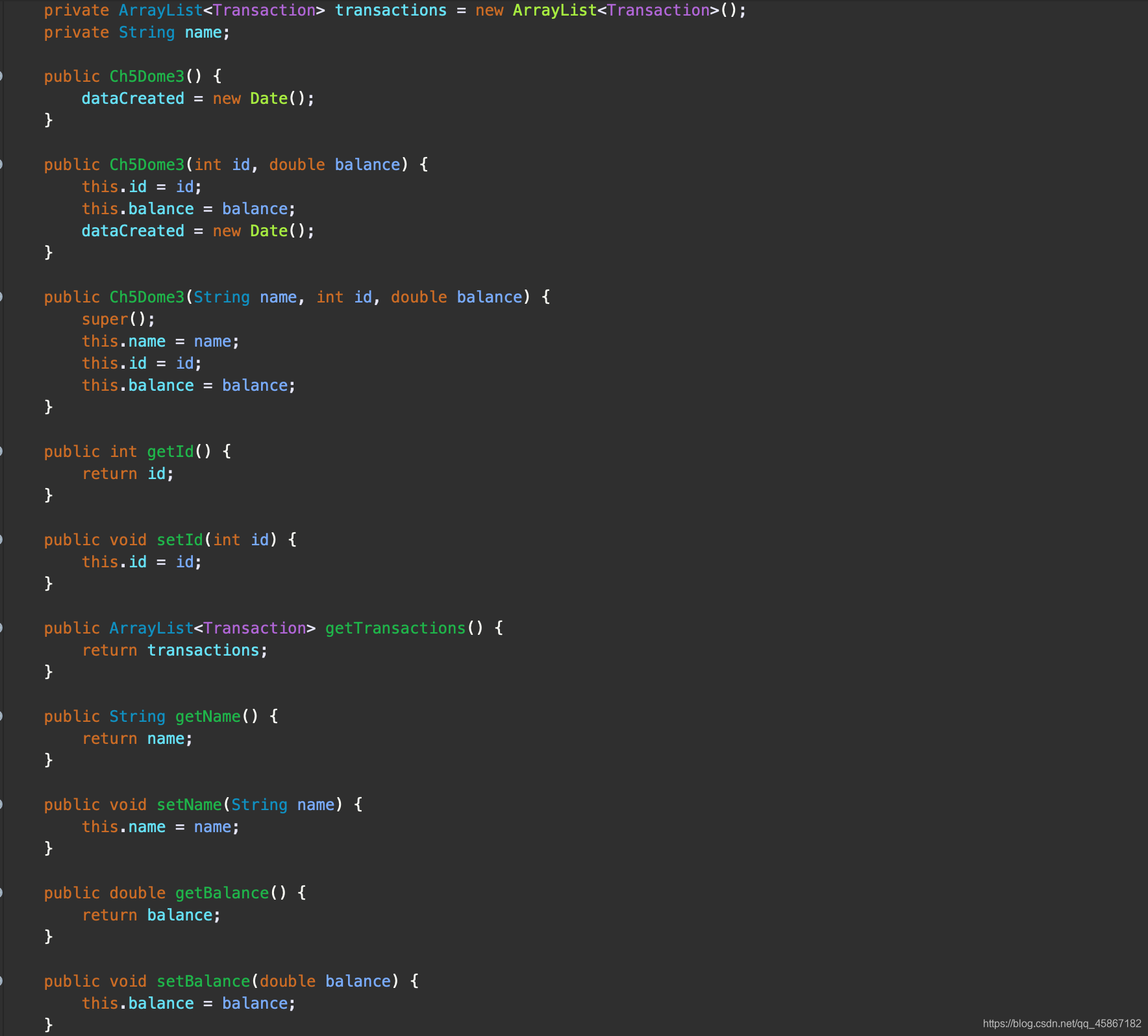Click the 'return balance;' statement
This screenshot has height=1036, width=1148.
point(151,915)
